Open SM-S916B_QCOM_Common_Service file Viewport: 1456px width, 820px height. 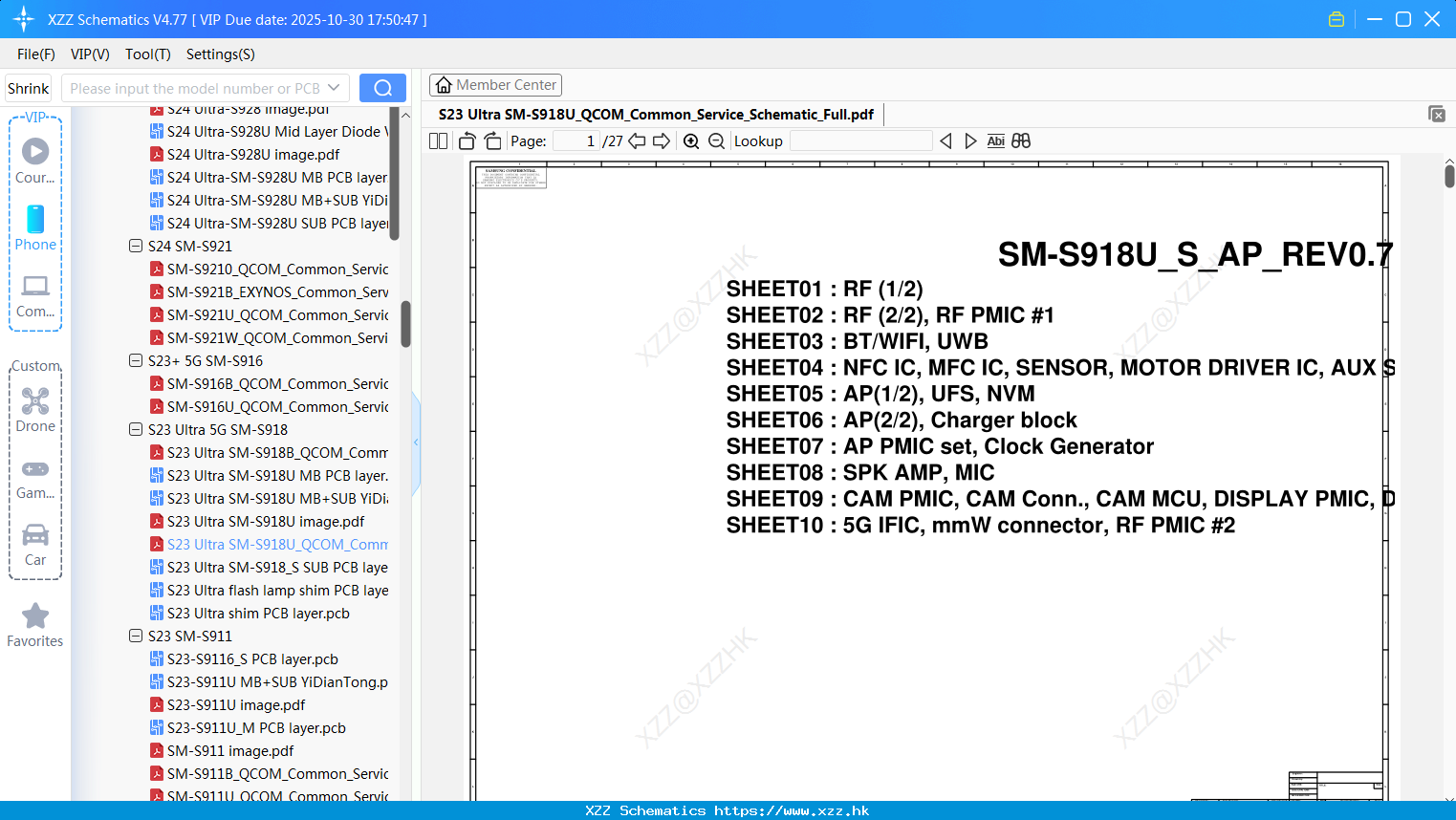[x=269, y=383]
